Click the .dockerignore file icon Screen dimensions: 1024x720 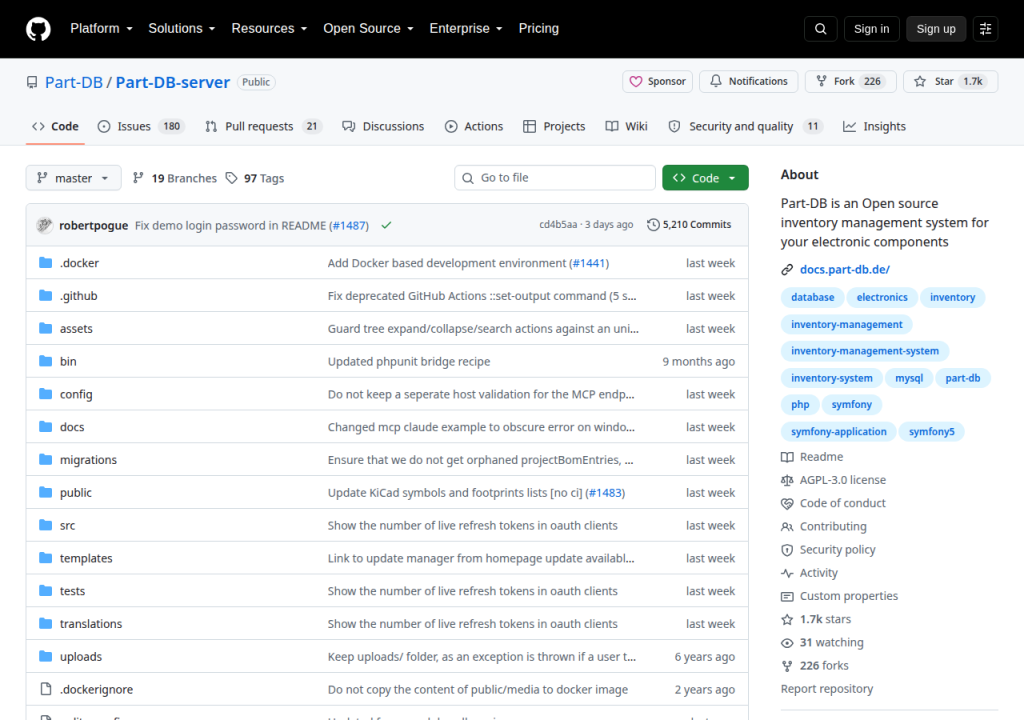45,689
